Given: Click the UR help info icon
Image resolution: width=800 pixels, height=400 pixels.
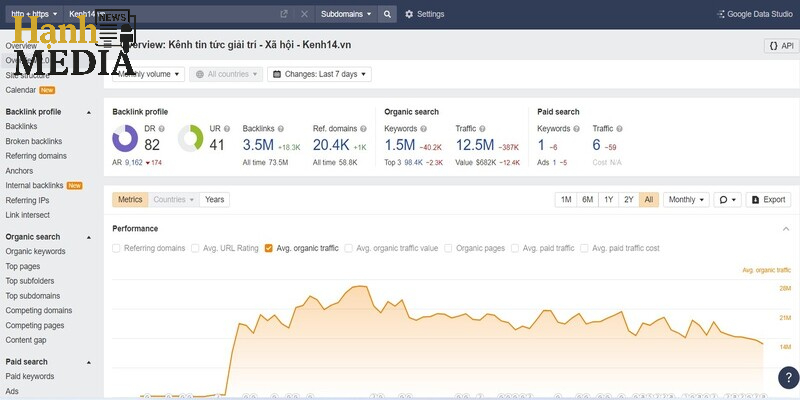Looking at the screenshot, I should coord(227,129).
